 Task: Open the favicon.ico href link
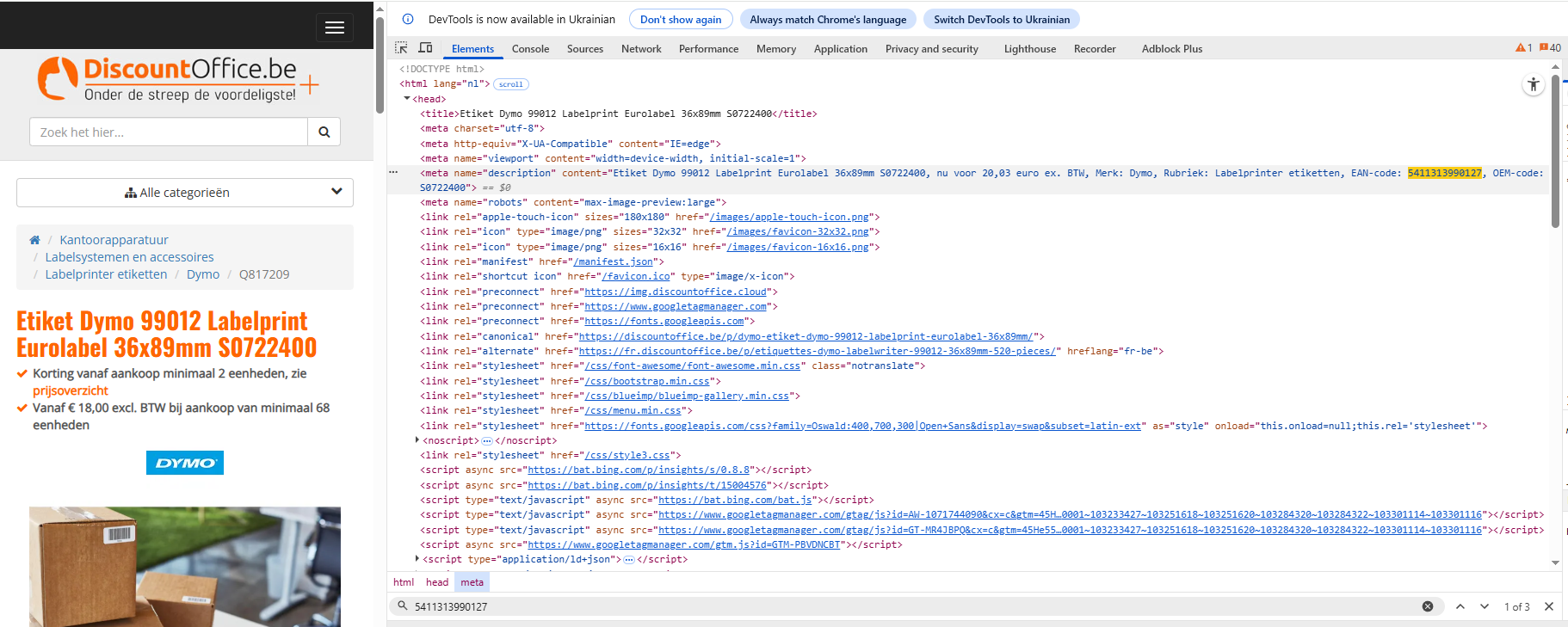(x=636, y=276)
